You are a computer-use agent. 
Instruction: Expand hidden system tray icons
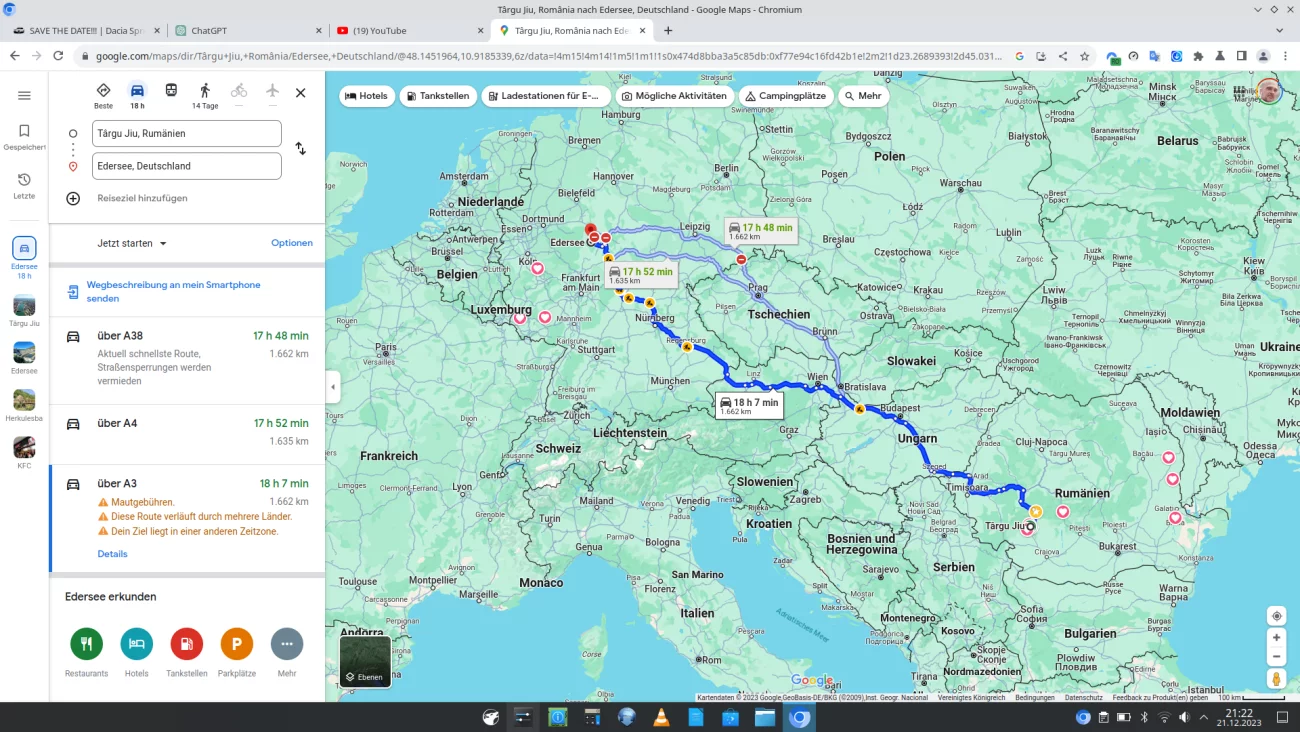(x=1204, y=717)
